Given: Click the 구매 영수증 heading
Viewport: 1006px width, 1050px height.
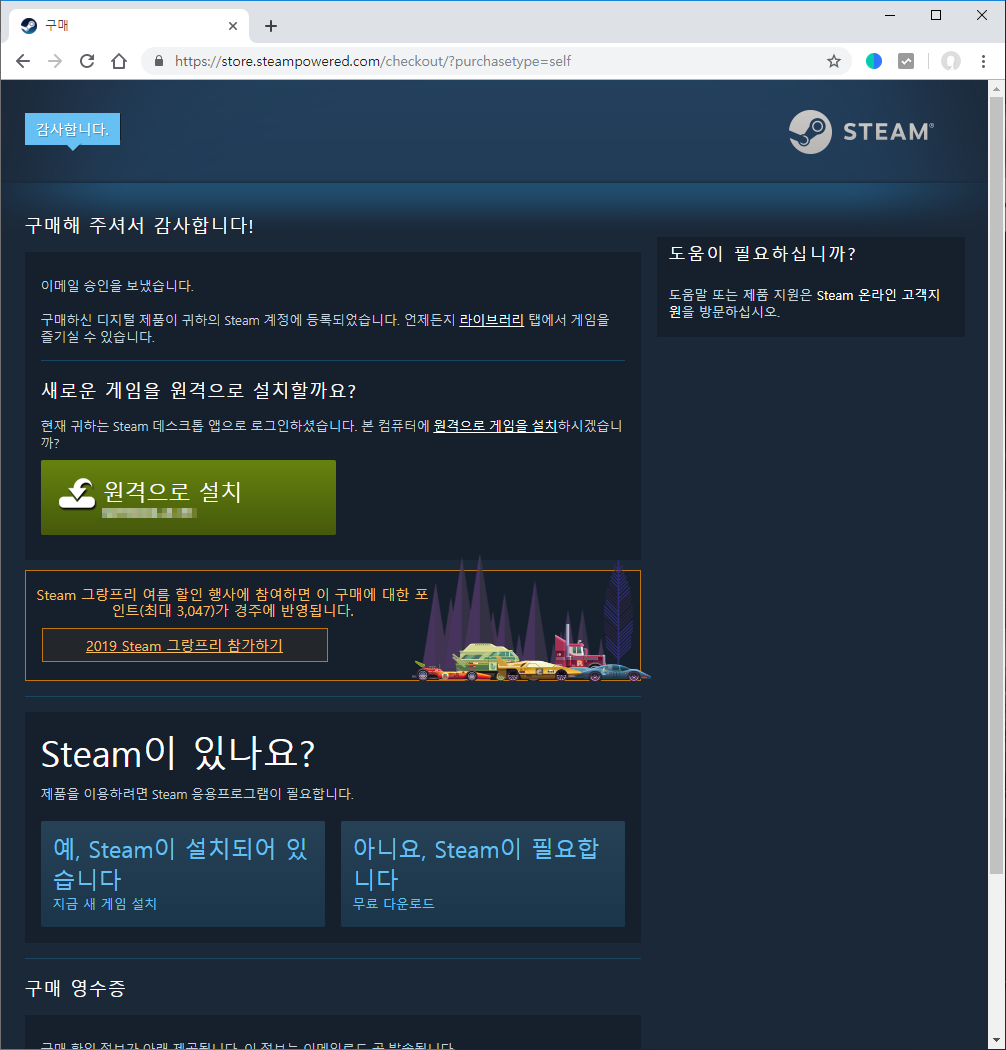Looking at the screenshot, I should 75,988.
